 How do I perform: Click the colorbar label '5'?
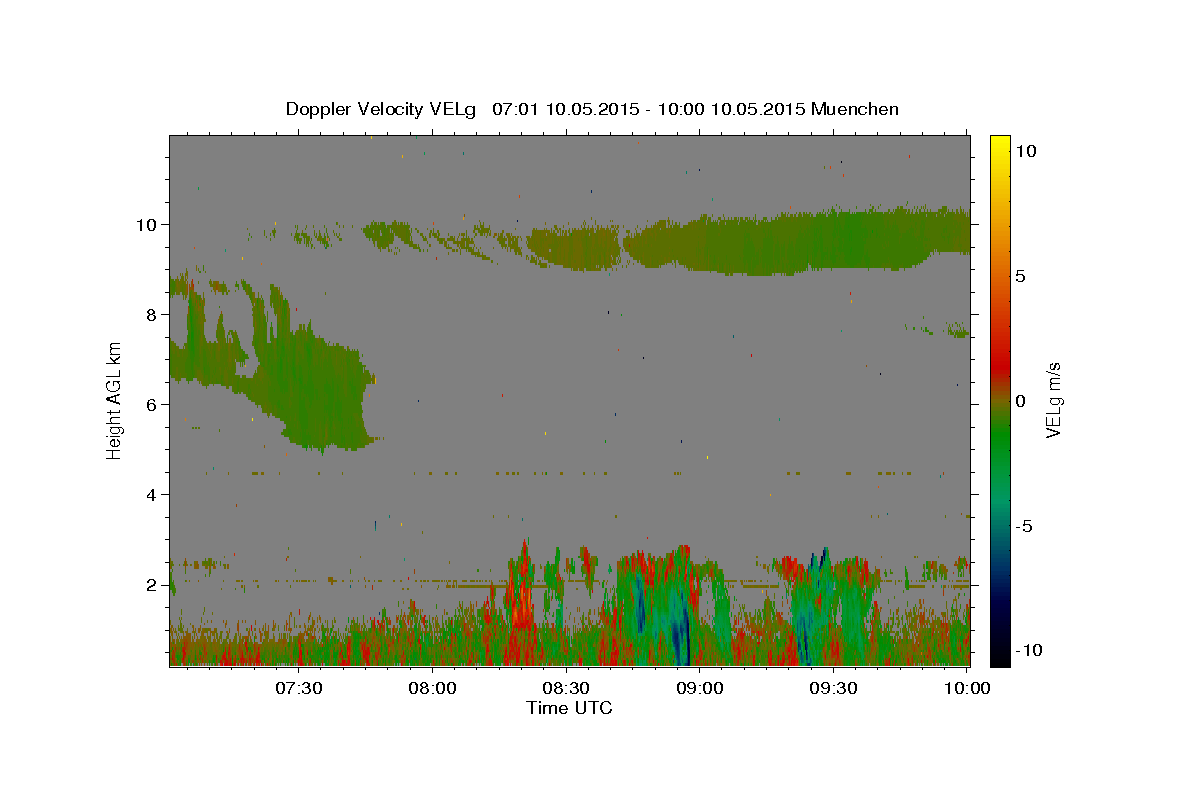(1019, 276)
